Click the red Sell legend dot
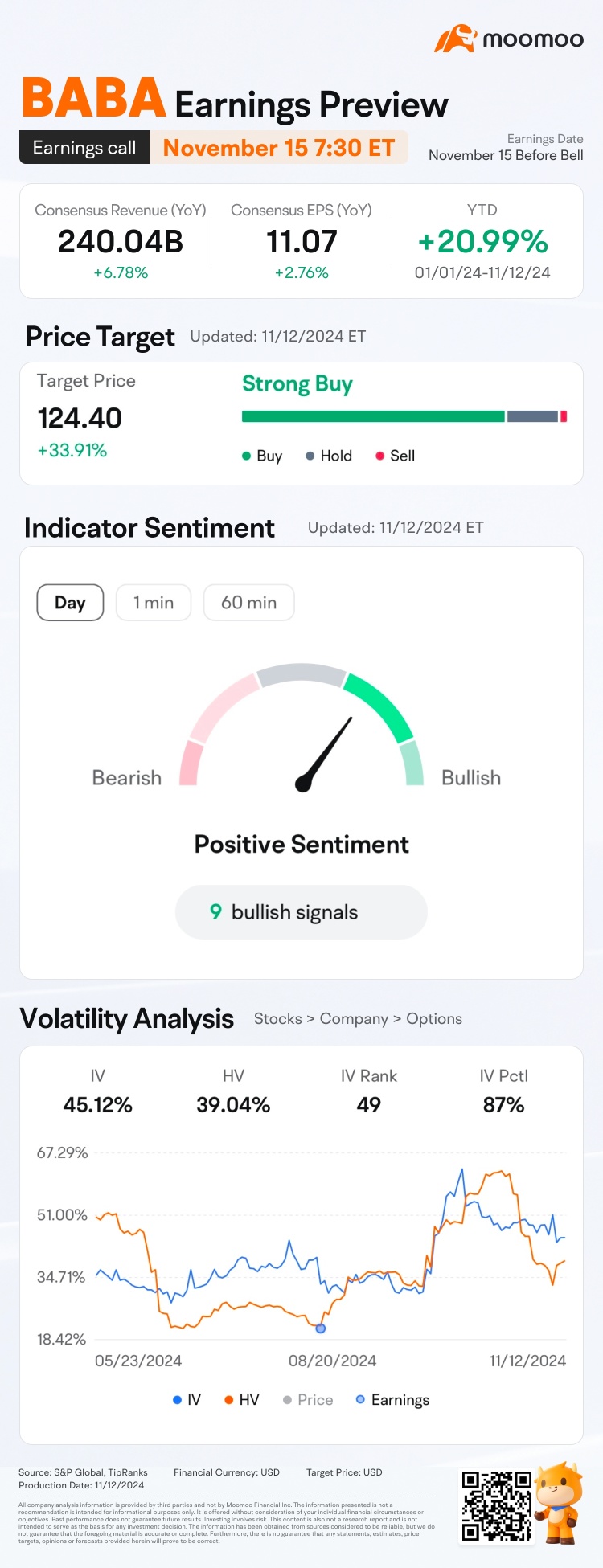Image resolution: width=603 pixels, height=1568 pixels. tap(379, 456)
